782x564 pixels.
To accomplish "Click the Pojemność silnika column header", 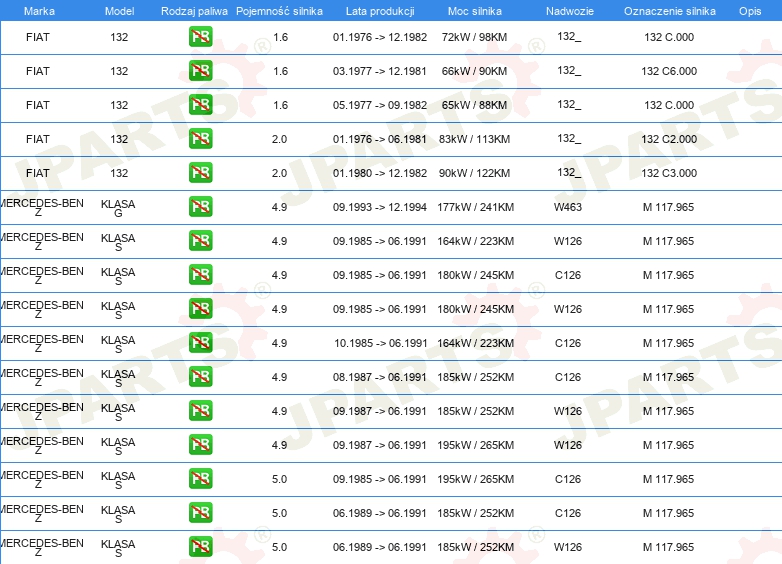I will 279,11.
